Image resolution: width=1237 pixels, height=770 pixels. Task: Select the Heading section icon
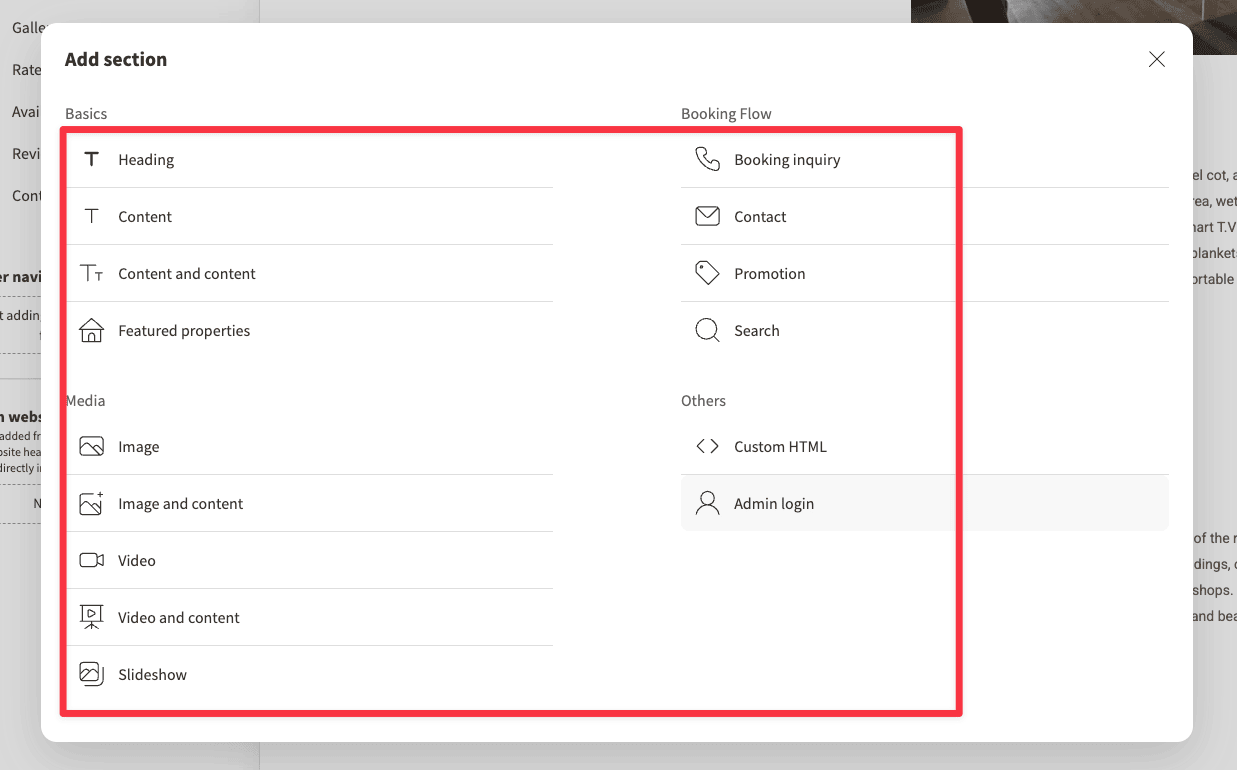coord(91,159)
